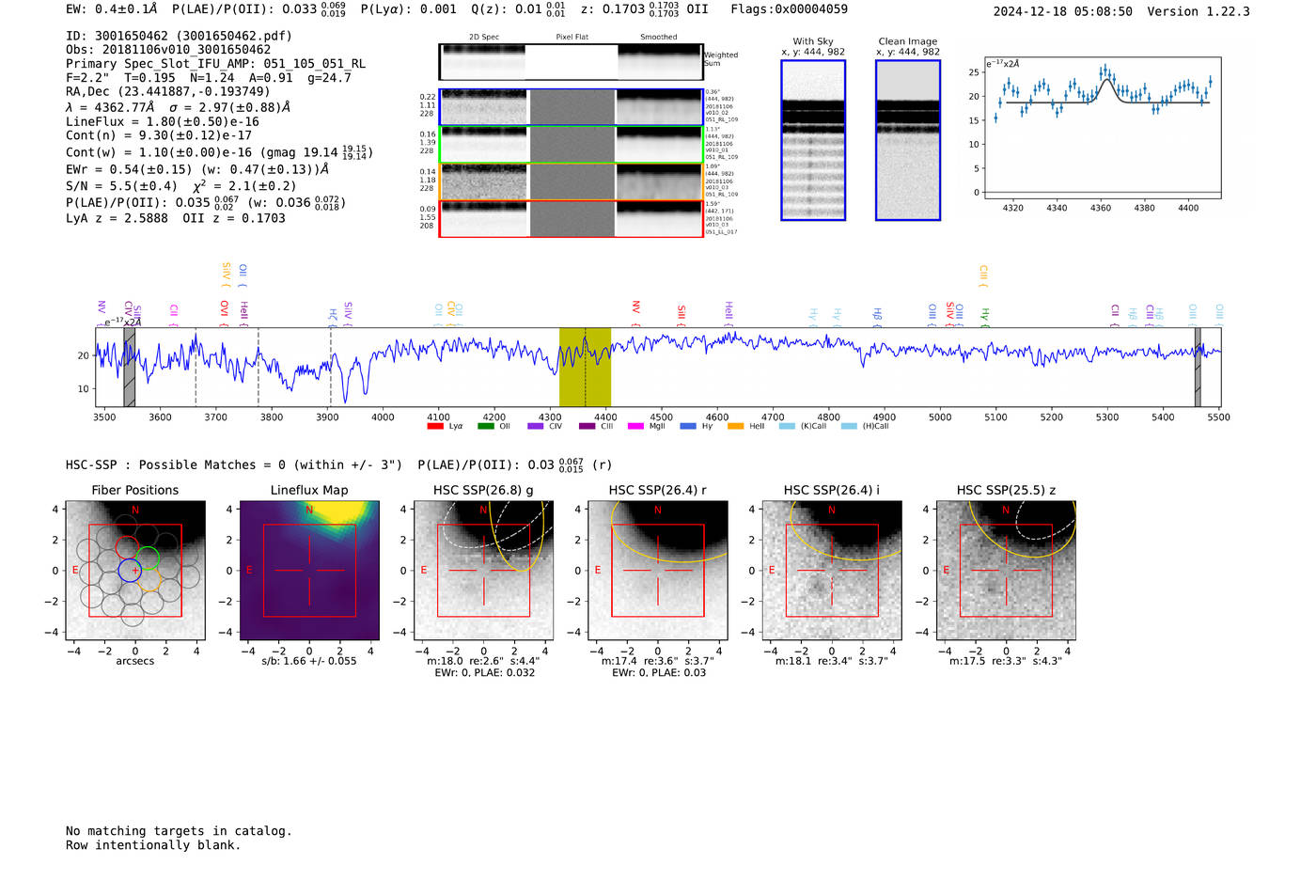The height and width of the screenshot is (896, 1316).
Task: Click the green OII legend swatch
Action: [485, 426]
